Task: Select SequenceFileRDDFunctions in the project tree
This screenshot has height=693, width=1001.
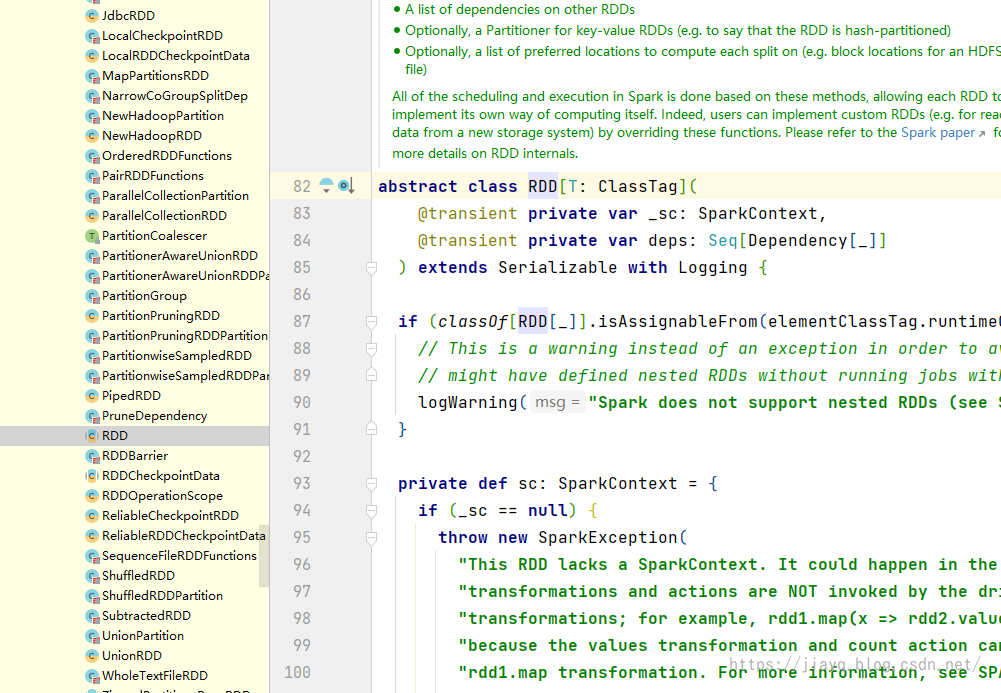Action: (179, 556)
